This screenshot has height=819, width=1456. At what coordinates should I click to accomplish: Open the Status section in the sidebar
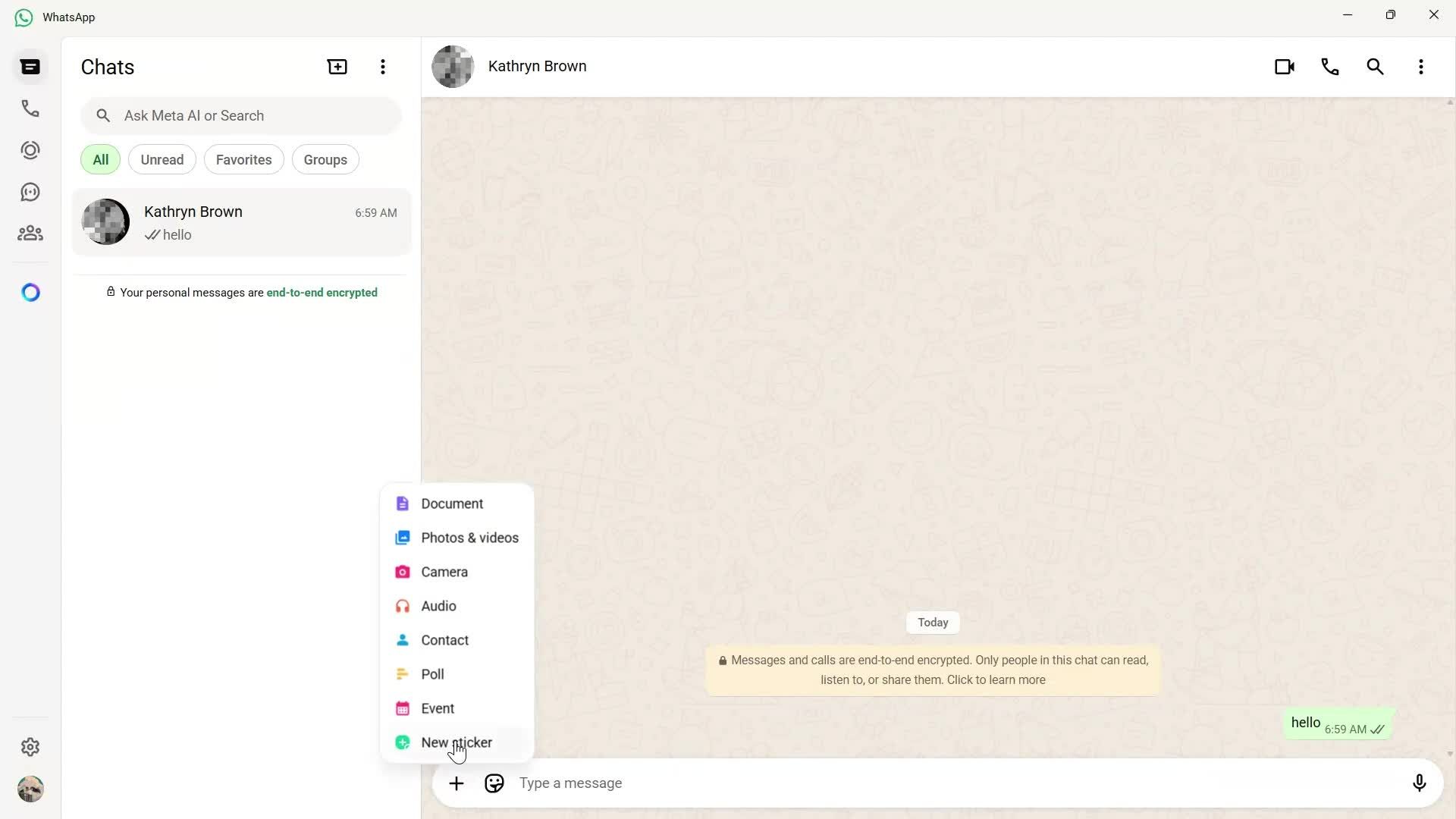[30, 149]
